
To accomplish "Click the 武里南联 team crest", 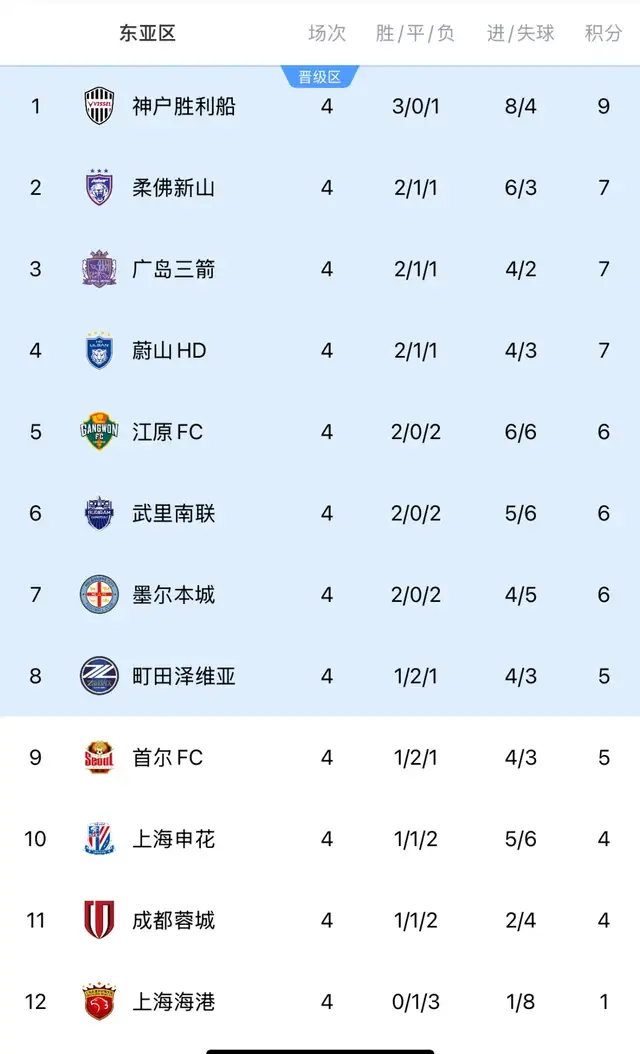I will [99, 514].
